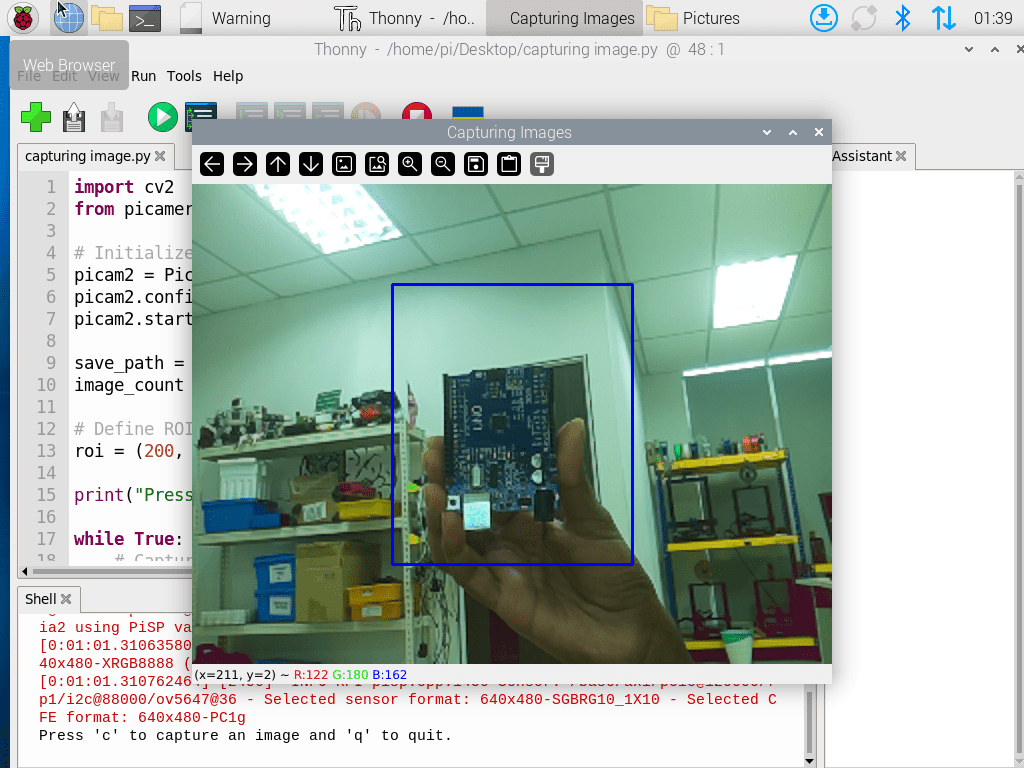Open a file using Thonny's load icon

pyautogui.click(x=72, y=117)
